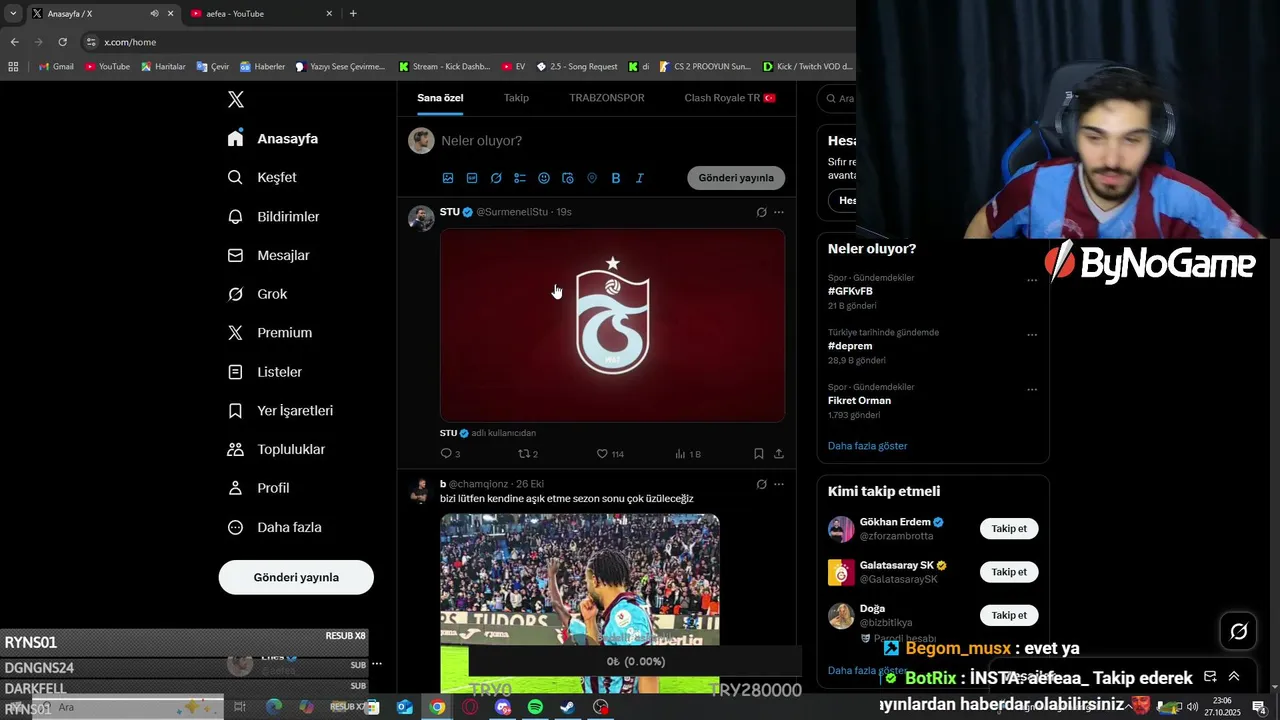The image size is (1280, 720).
Task: Switch to TRABZONSPOR tab
Action: coord(607,98)
